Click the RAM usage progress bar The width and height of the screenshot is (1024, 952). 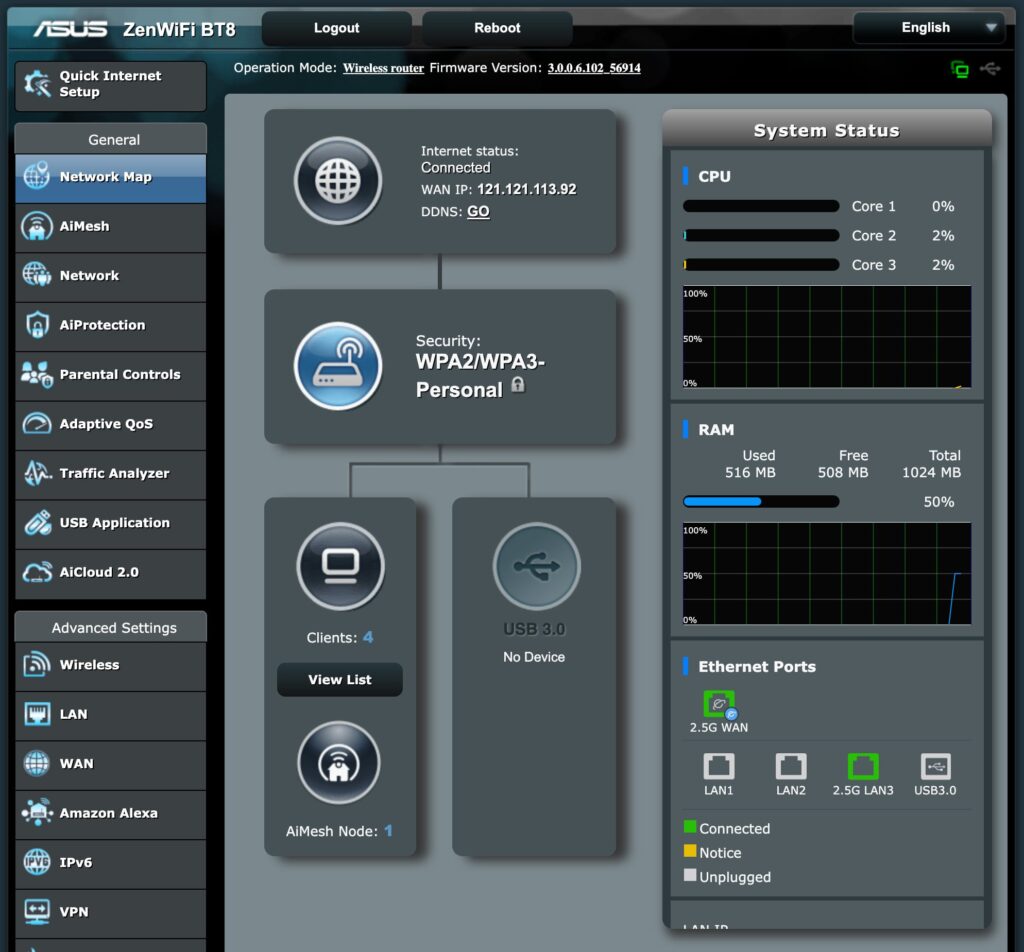pyautogui.click(x=761, y=501)
